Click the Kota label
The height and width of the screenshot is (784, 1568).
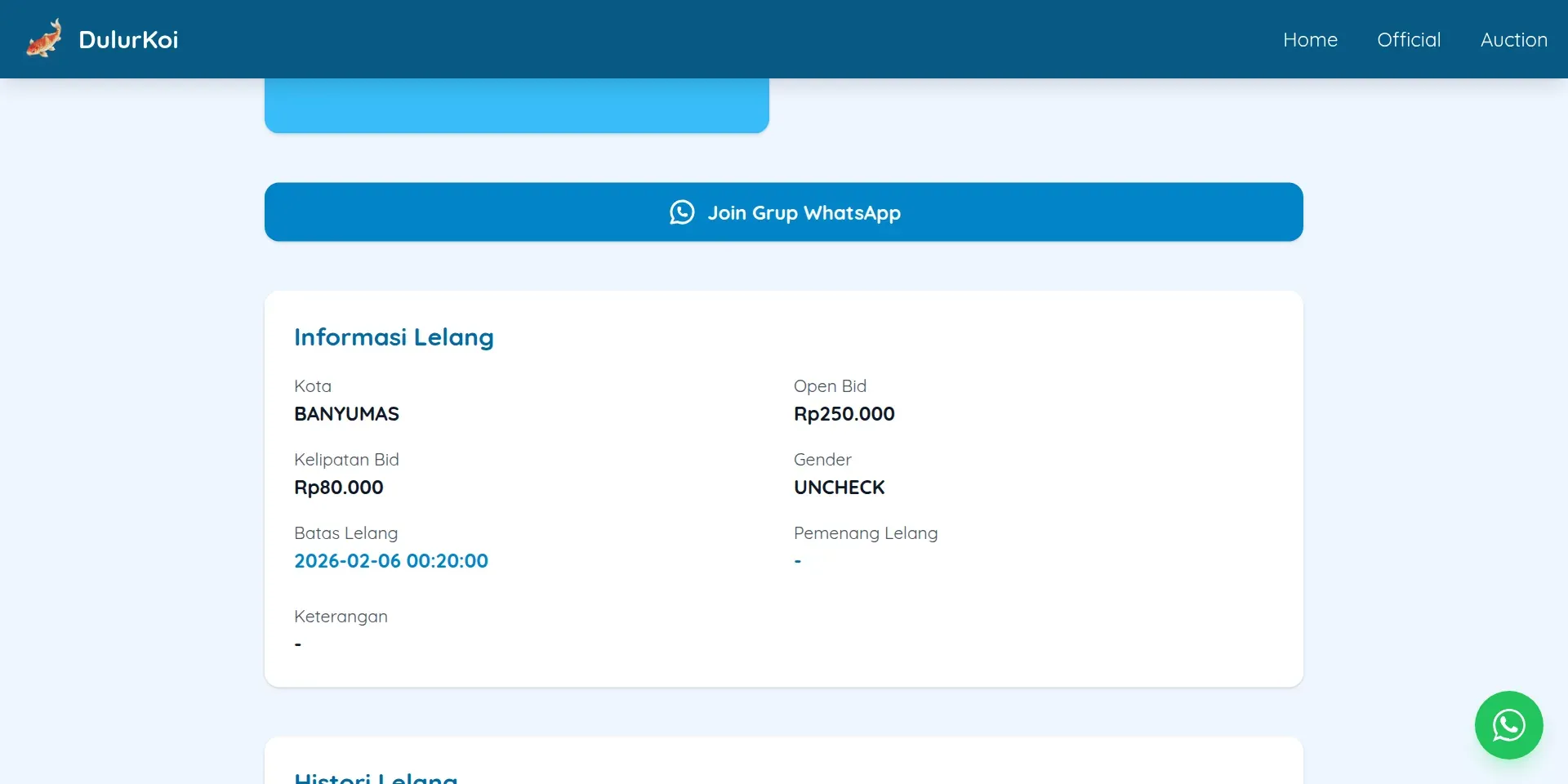(x=313, y=386)
